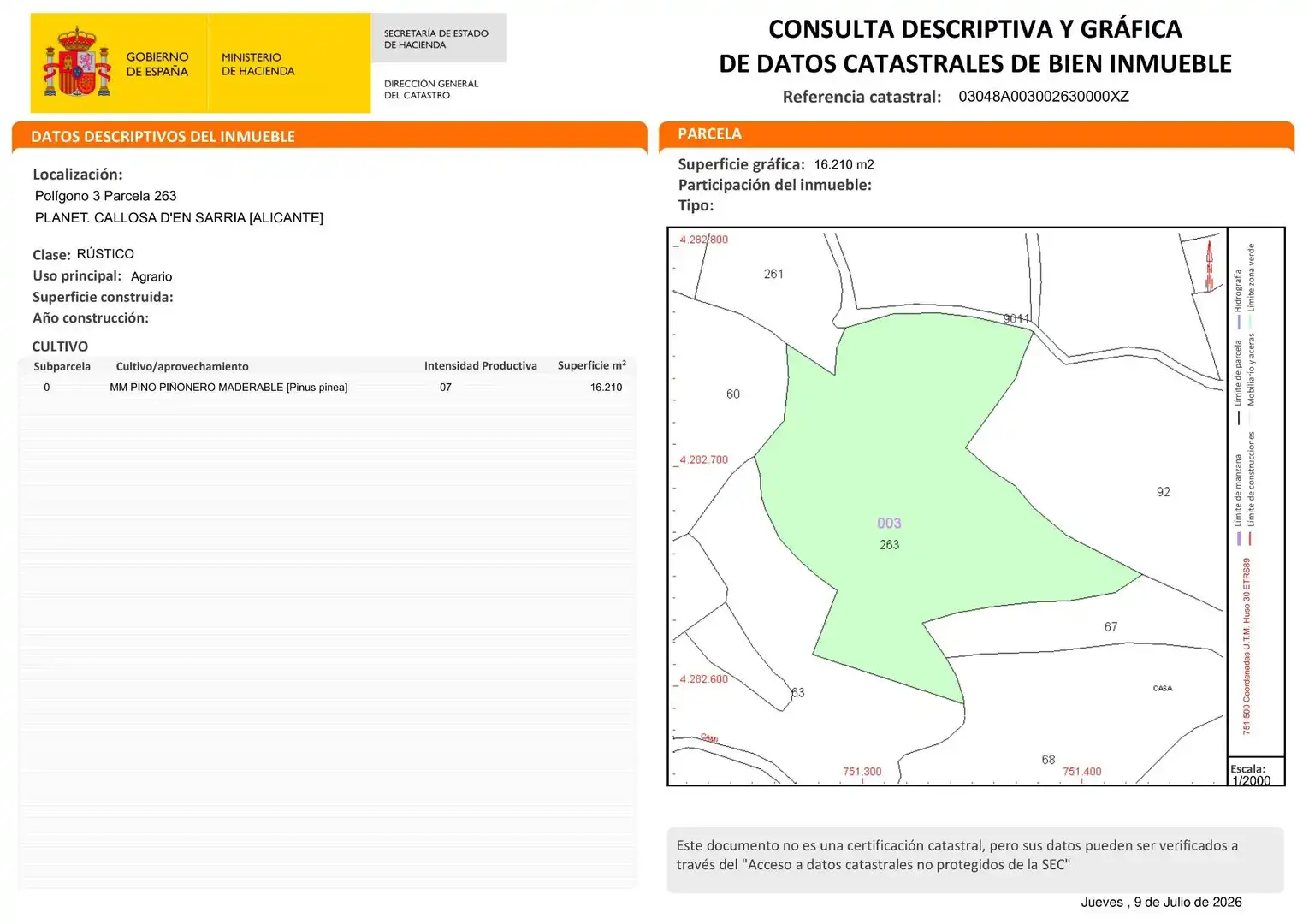The width and height of the screenshot is (1309, 924).
Task: Click neighbouring parcel 63 on map
Action: click(797, 693)
